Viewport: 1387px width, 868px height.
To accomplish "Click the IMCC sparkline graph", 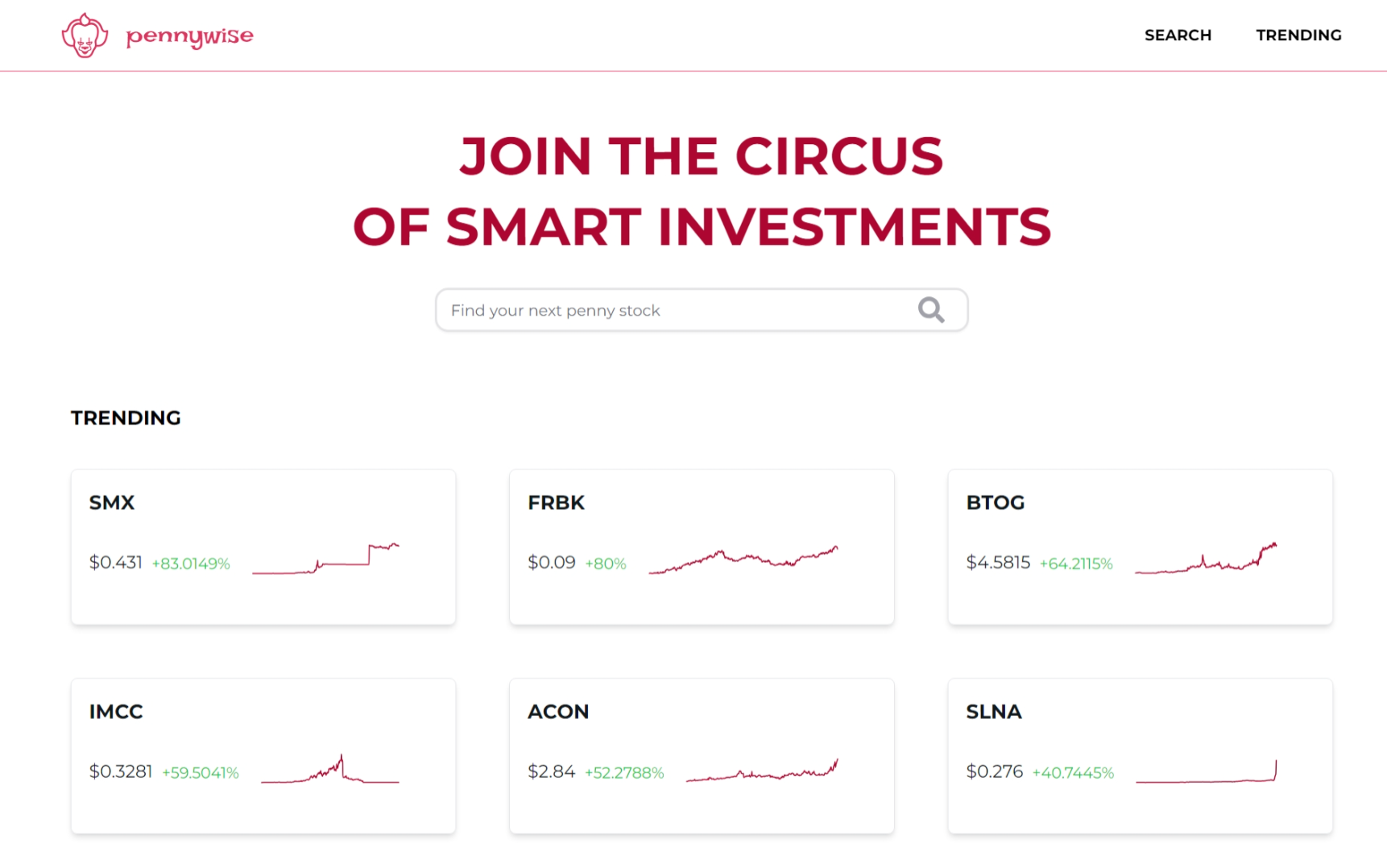I will 330,767.
